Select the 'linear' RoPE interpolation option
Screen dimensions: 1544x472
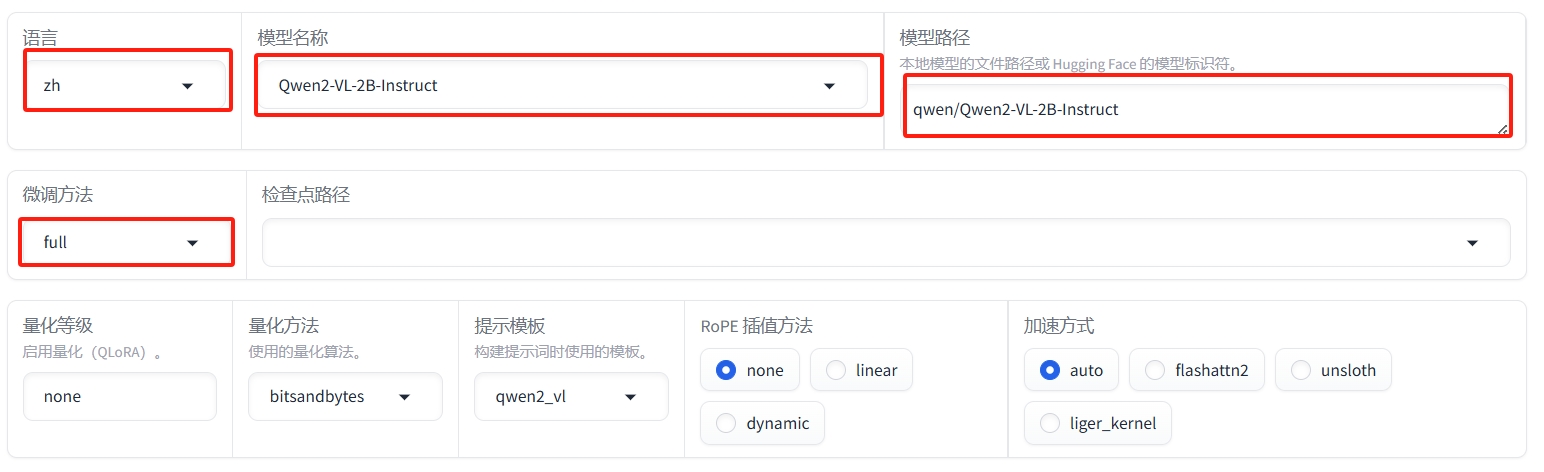(x=836, y=370)
